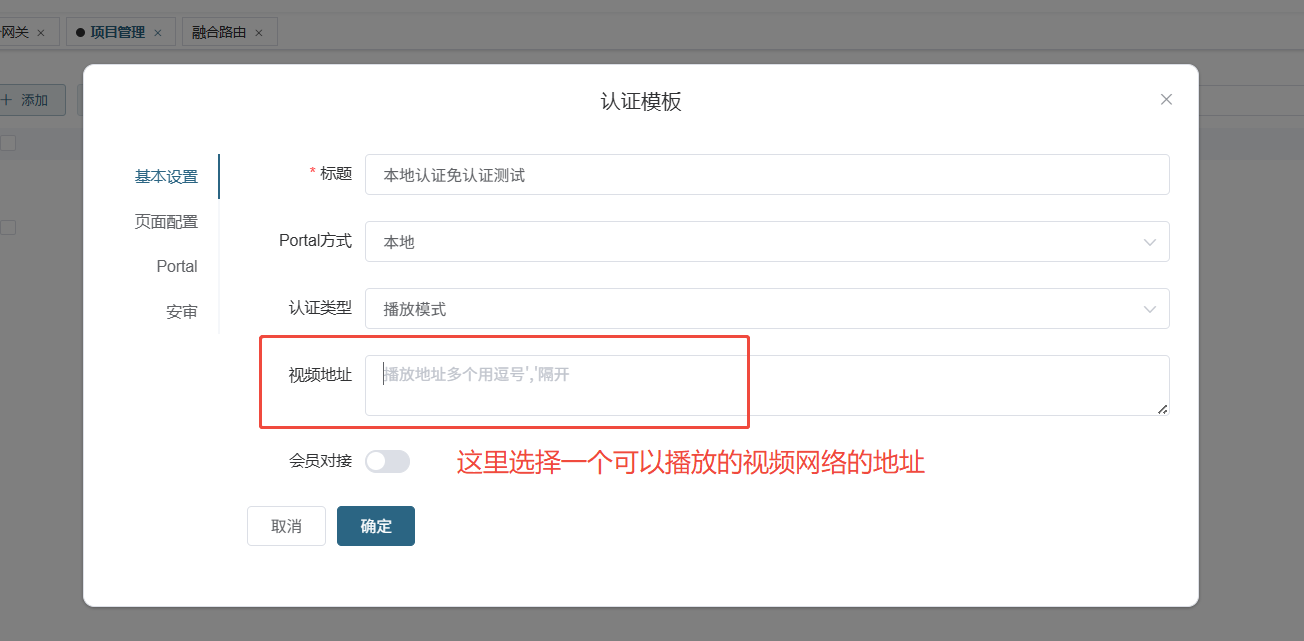This screenshot has width=1304, height=641.
Task: Open the 安审 side tab
Action: click(181, 312)
